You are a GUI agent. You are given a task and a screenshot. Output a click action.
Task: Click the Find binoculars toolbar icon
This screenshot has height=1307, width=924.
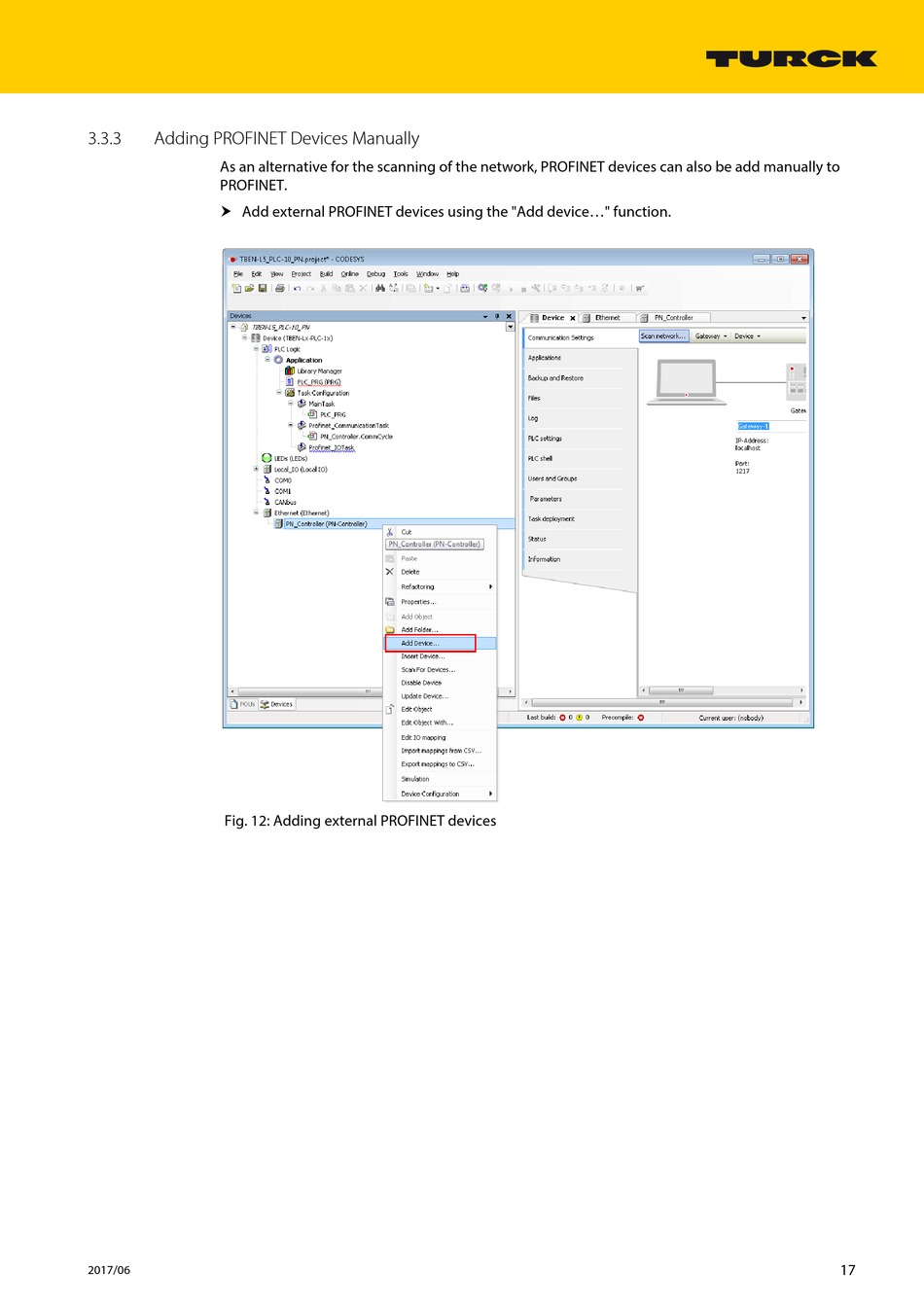(380, 289)
